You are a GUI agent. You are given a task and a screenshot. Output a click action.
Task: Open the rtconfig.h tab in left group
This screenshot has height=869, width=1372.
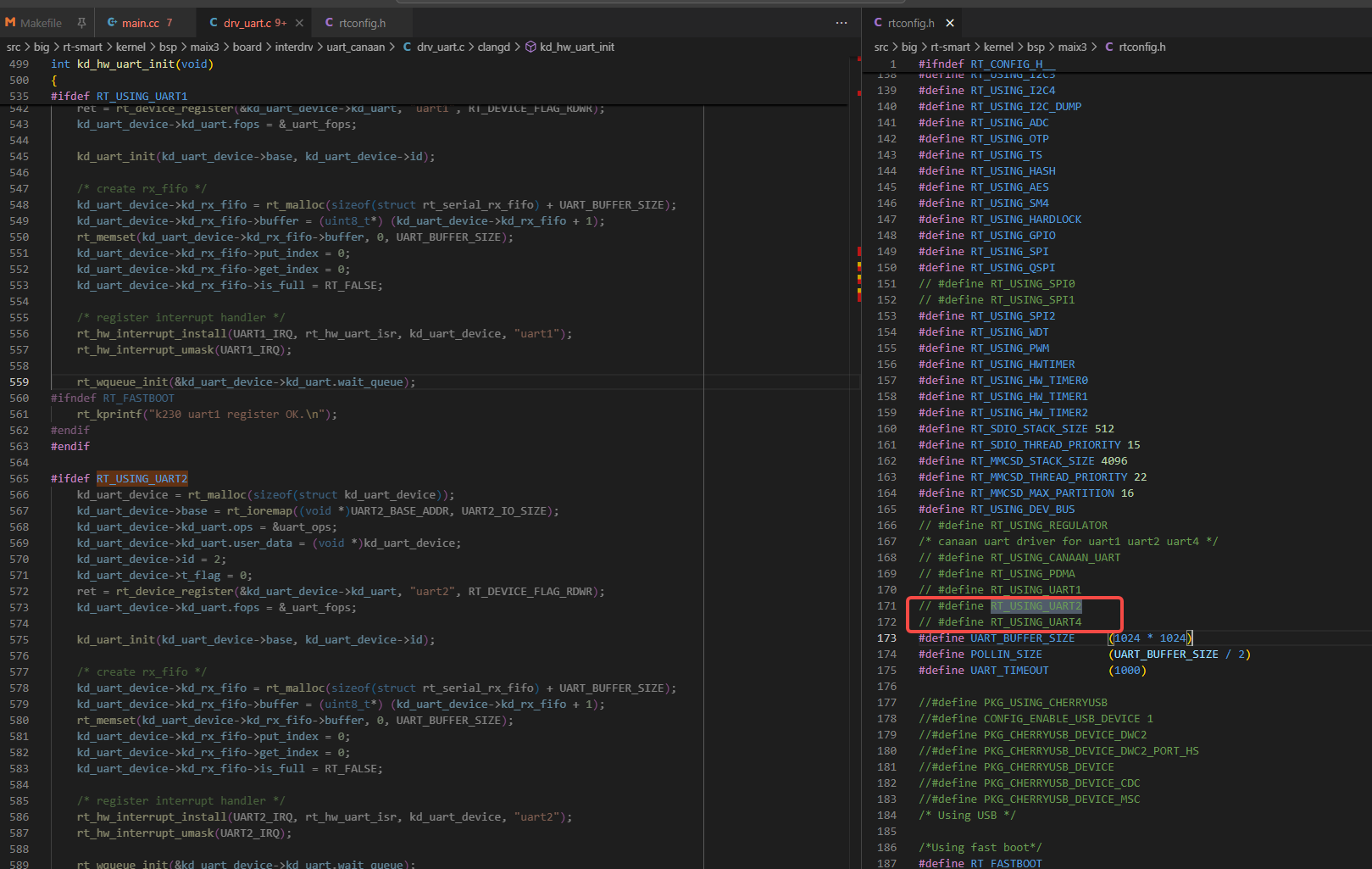(362, 23)
